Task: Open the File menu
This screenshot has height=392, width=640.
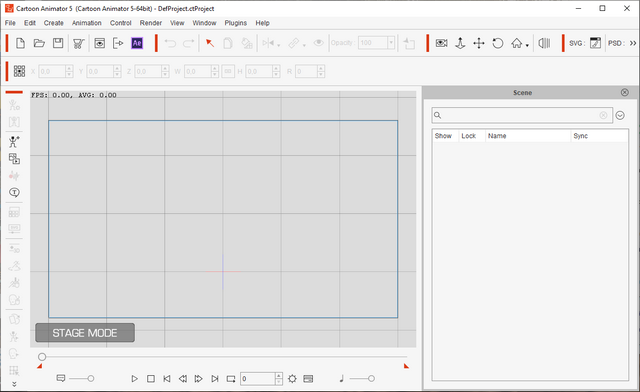Action: point(10,23)
